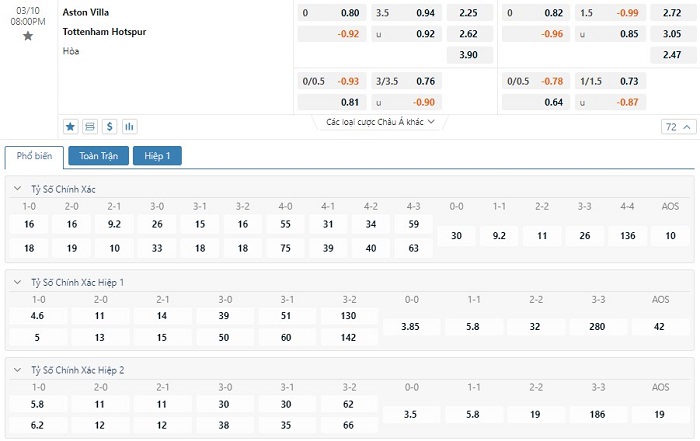The height and width of the screenshot is (441, 700).
Task: Click the Tottenham Hotspur team name
Action: pyautogui.click(x=106, y=32)
